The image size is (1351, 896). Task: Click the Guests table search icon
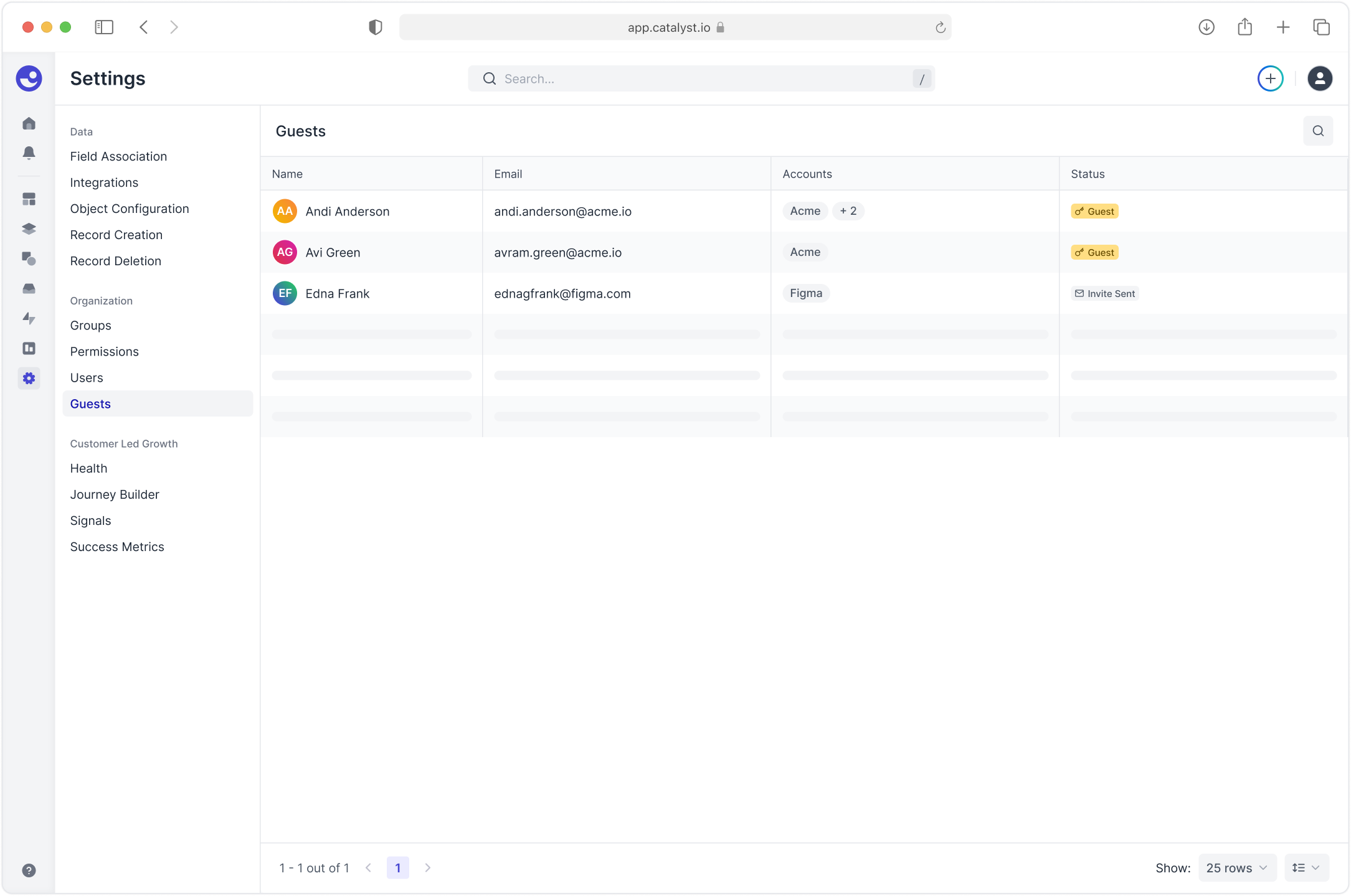tap(1318, 131)
